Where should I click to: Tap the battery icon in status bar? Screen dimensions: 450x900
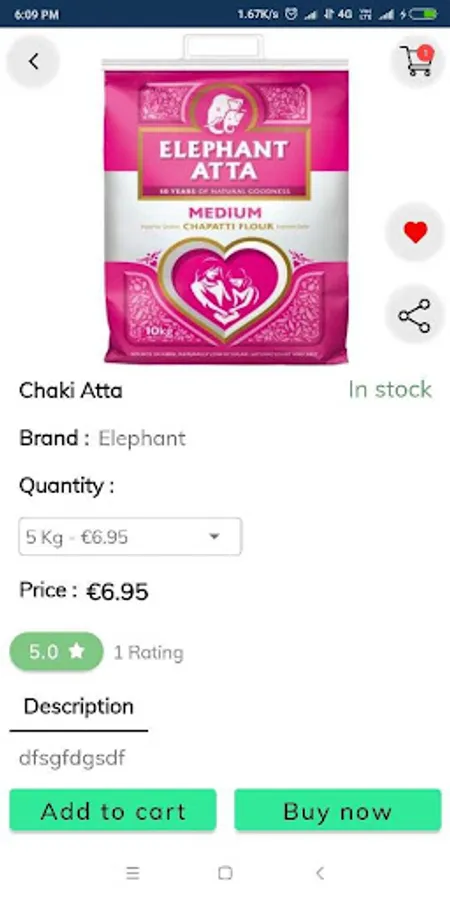tap(424, 14)
